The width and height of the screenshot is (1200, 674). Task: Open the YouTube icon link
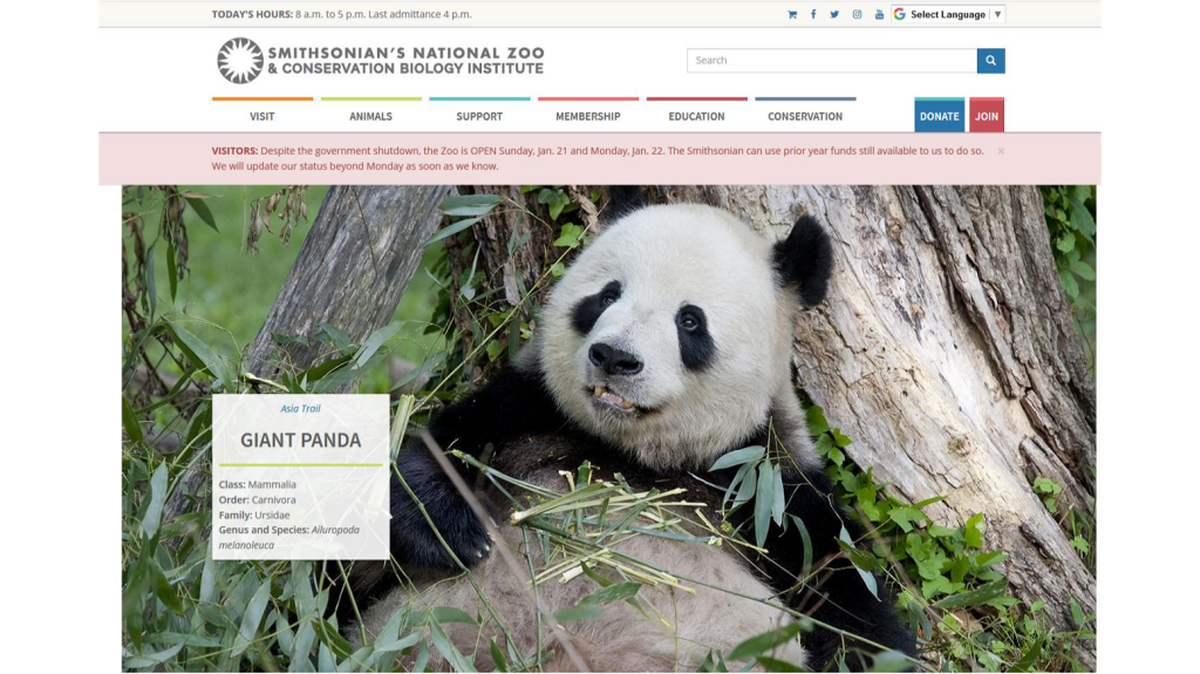click(879, 15)
